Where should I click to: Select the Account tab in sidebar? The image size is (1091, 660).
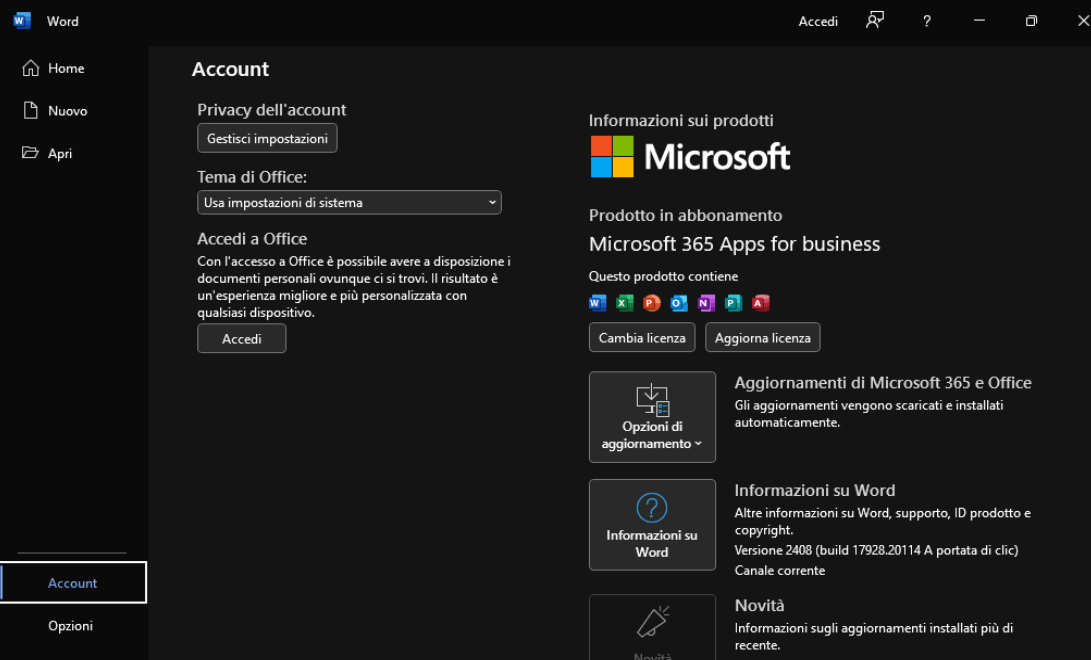(74, 583)
